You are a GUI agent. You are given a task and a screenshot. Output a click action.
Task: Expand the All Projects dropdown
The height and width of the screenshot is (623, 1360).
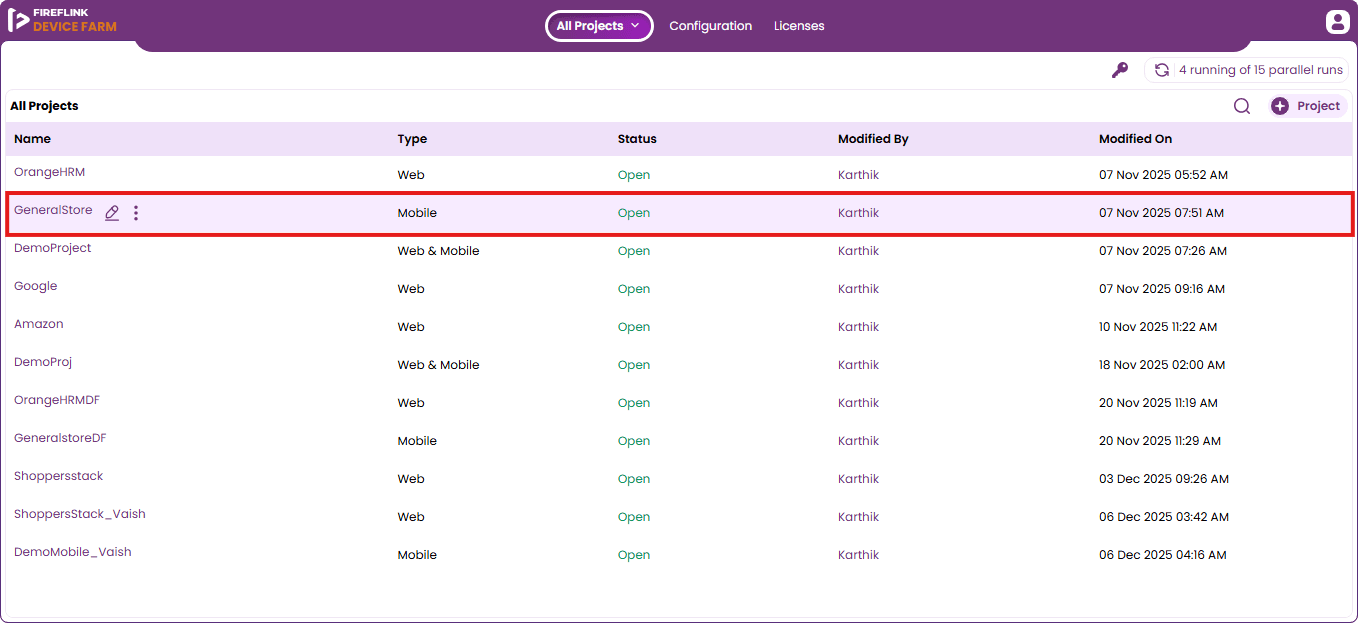[599, 26]
